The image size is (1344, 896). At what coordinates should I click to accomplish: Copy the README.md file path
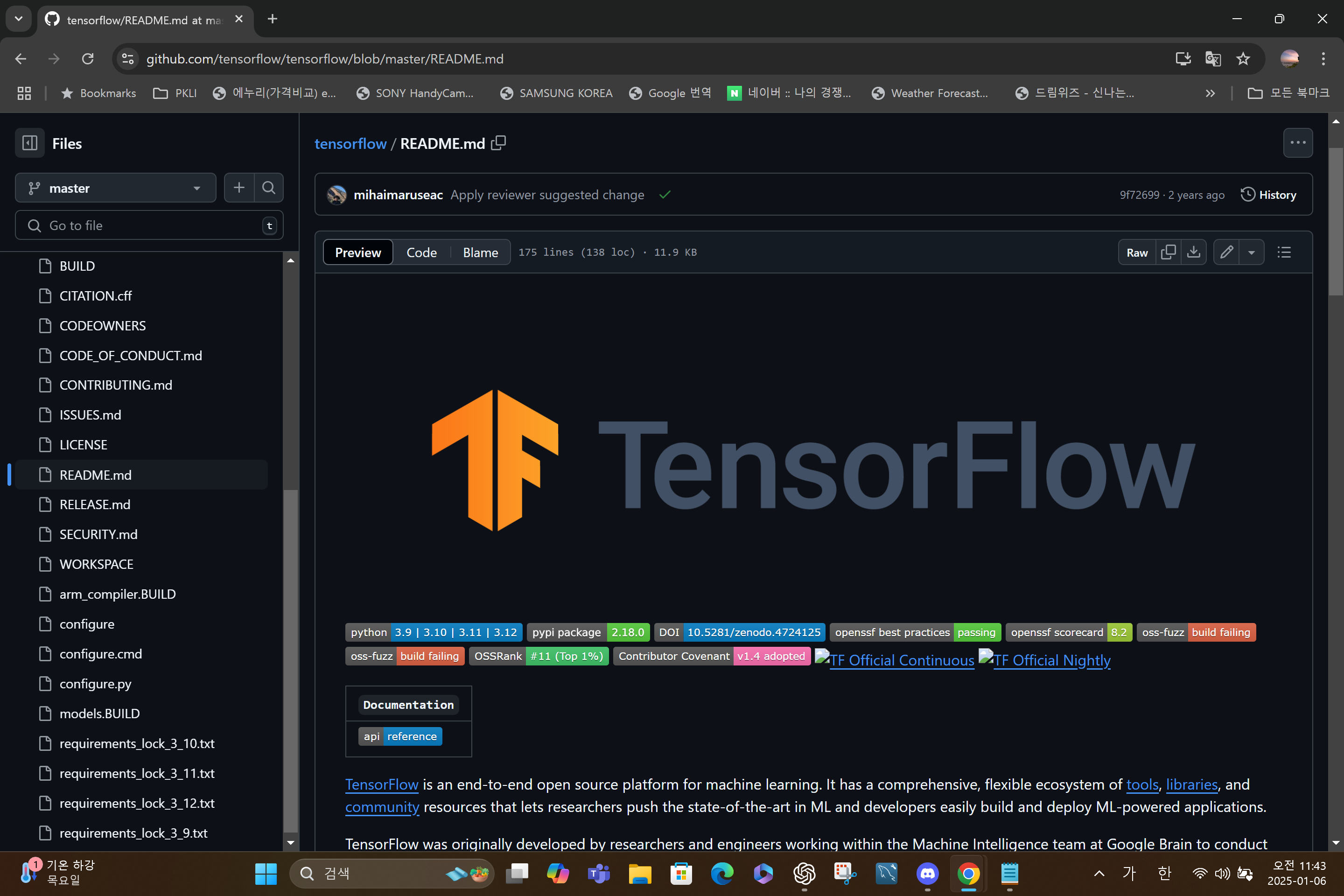(x=498, y=143)
